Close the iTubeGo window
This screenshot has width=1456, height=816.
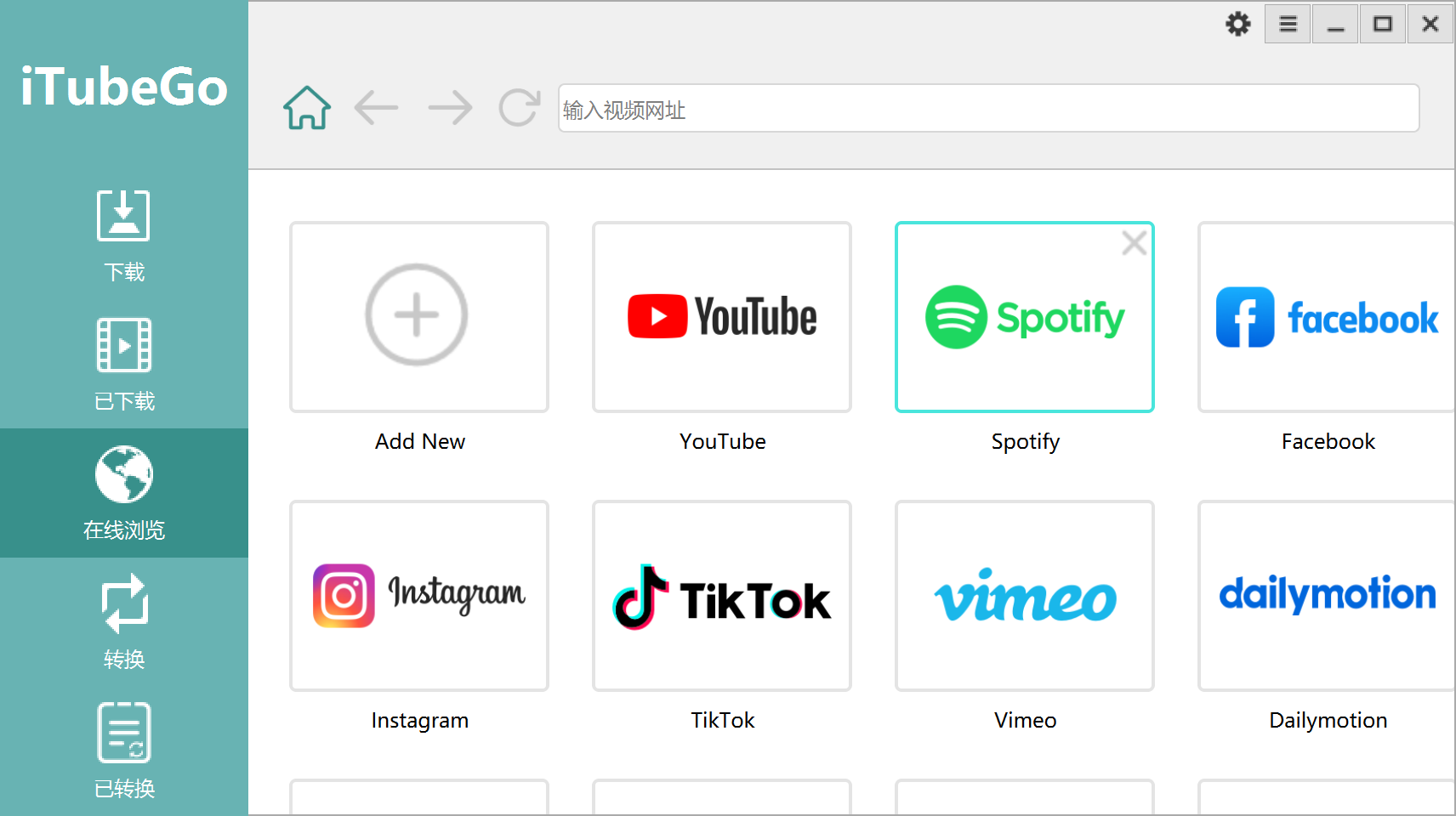1430,24
